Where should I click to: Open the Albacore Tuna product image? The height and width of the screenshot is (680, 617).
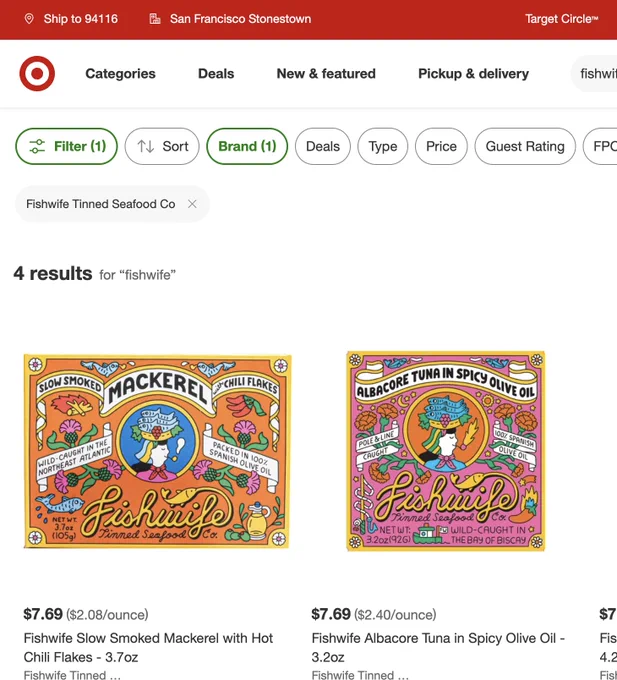pyautogui.click(x=446, y=451)
